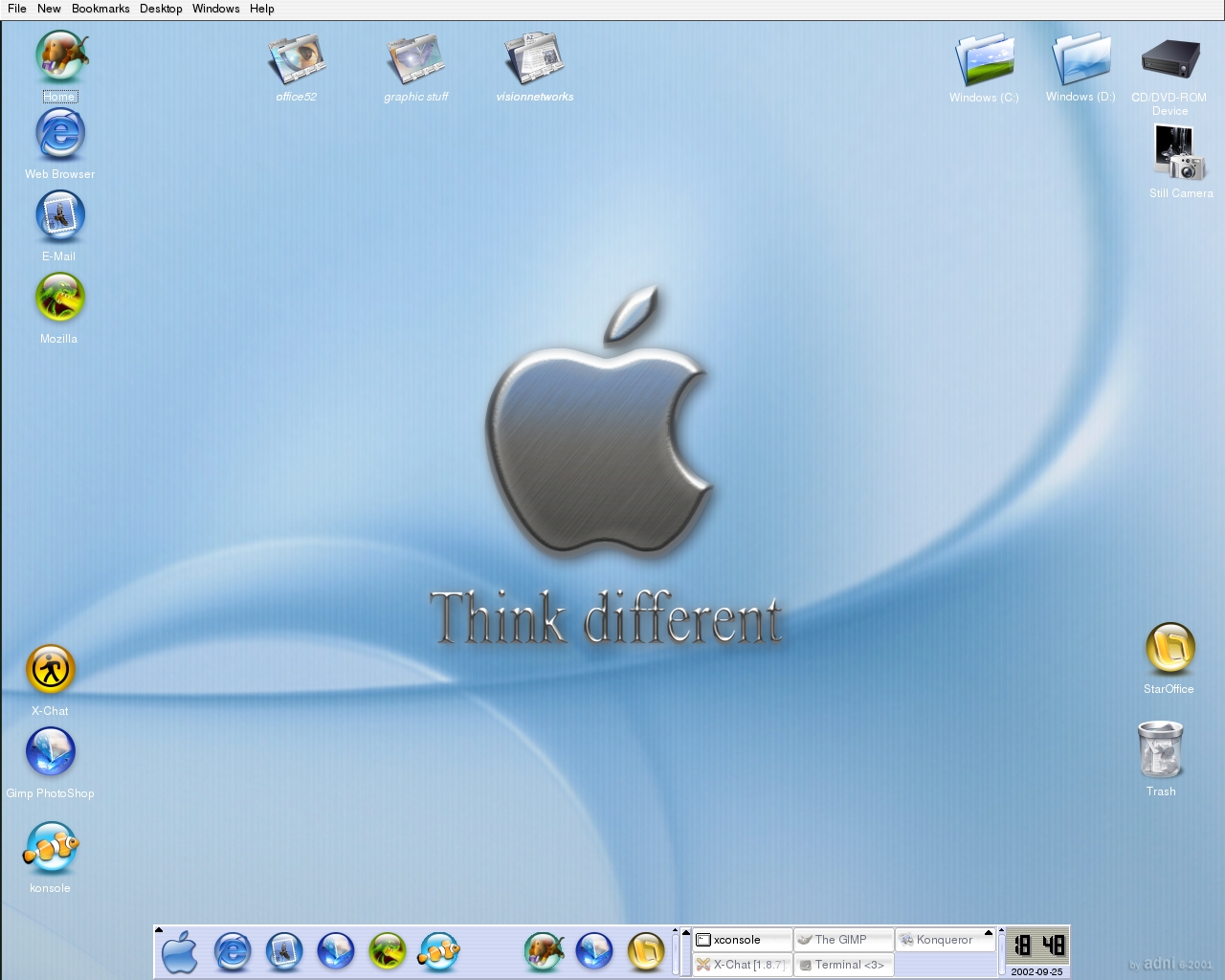Open the Windows (D:) drive
This screenshot has width=1225, height=980.
pos(1081,59)
